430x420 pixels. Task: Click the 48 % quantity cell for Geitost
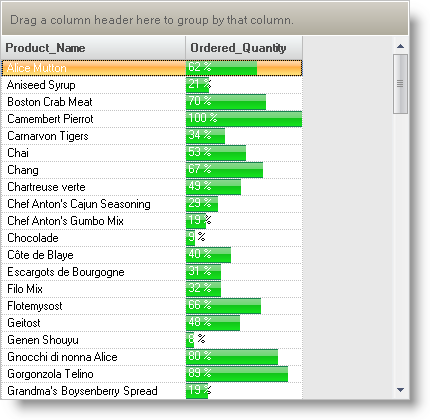click(x=244, y=323)
